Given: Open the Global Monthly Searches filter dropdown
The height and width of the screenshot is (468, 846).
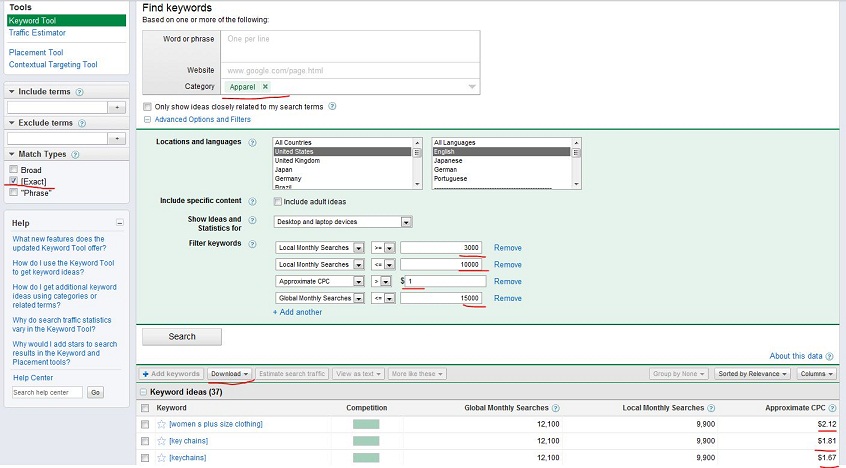Looking at the screenshot, I should tap(320, 298).
